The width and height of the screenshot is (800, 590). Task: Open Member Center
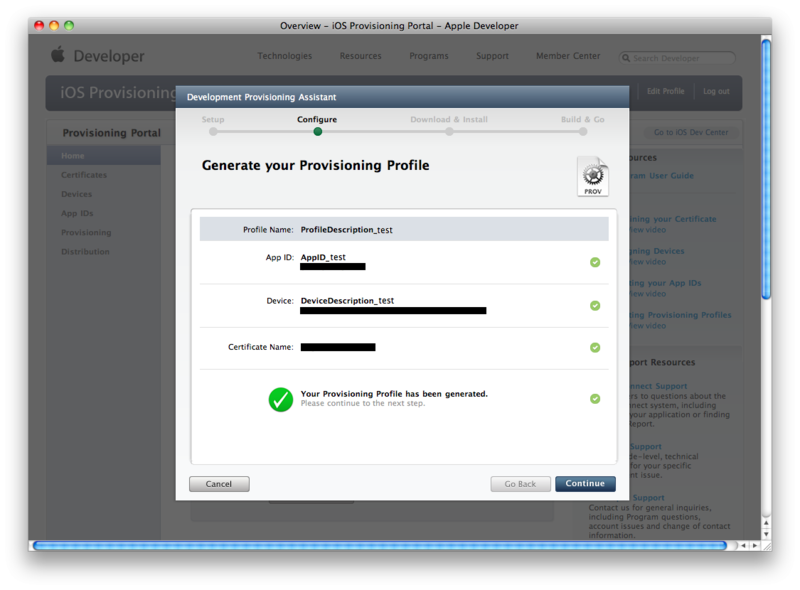pos(568,56)
